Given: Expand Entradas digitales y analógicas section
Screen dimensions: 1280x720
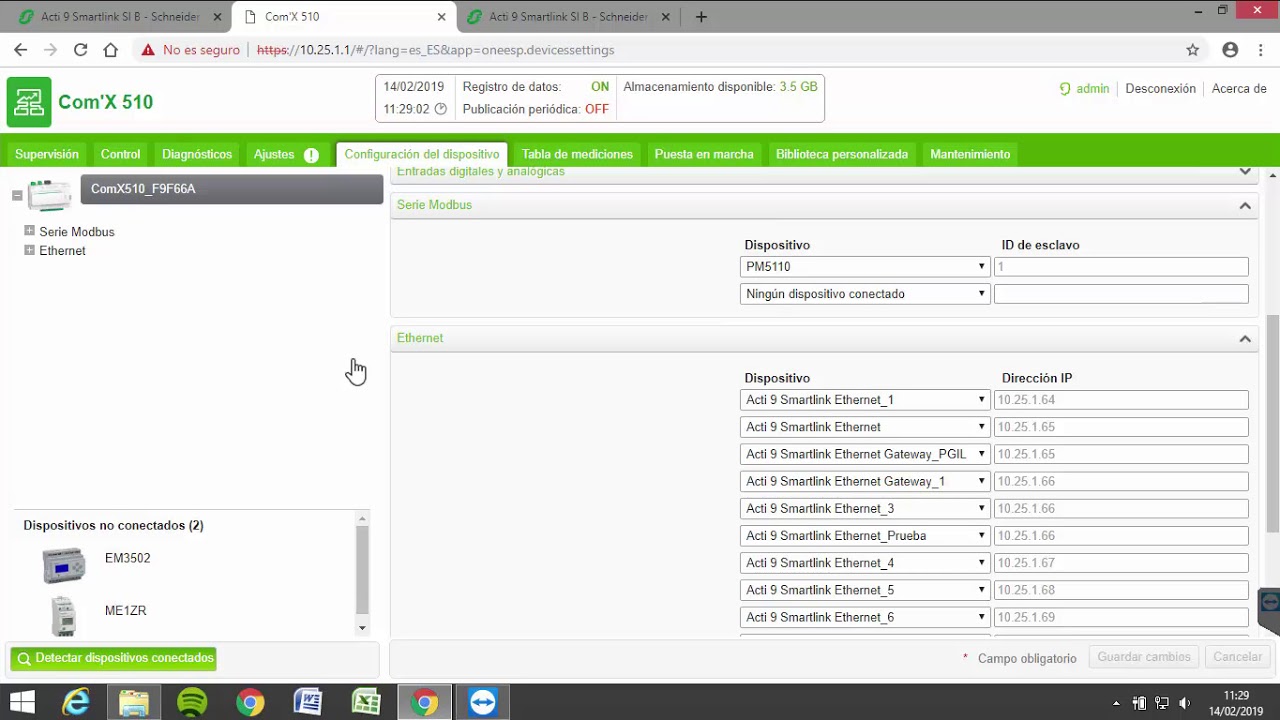Looking at the screenshot, I should tap(1245, 172).
